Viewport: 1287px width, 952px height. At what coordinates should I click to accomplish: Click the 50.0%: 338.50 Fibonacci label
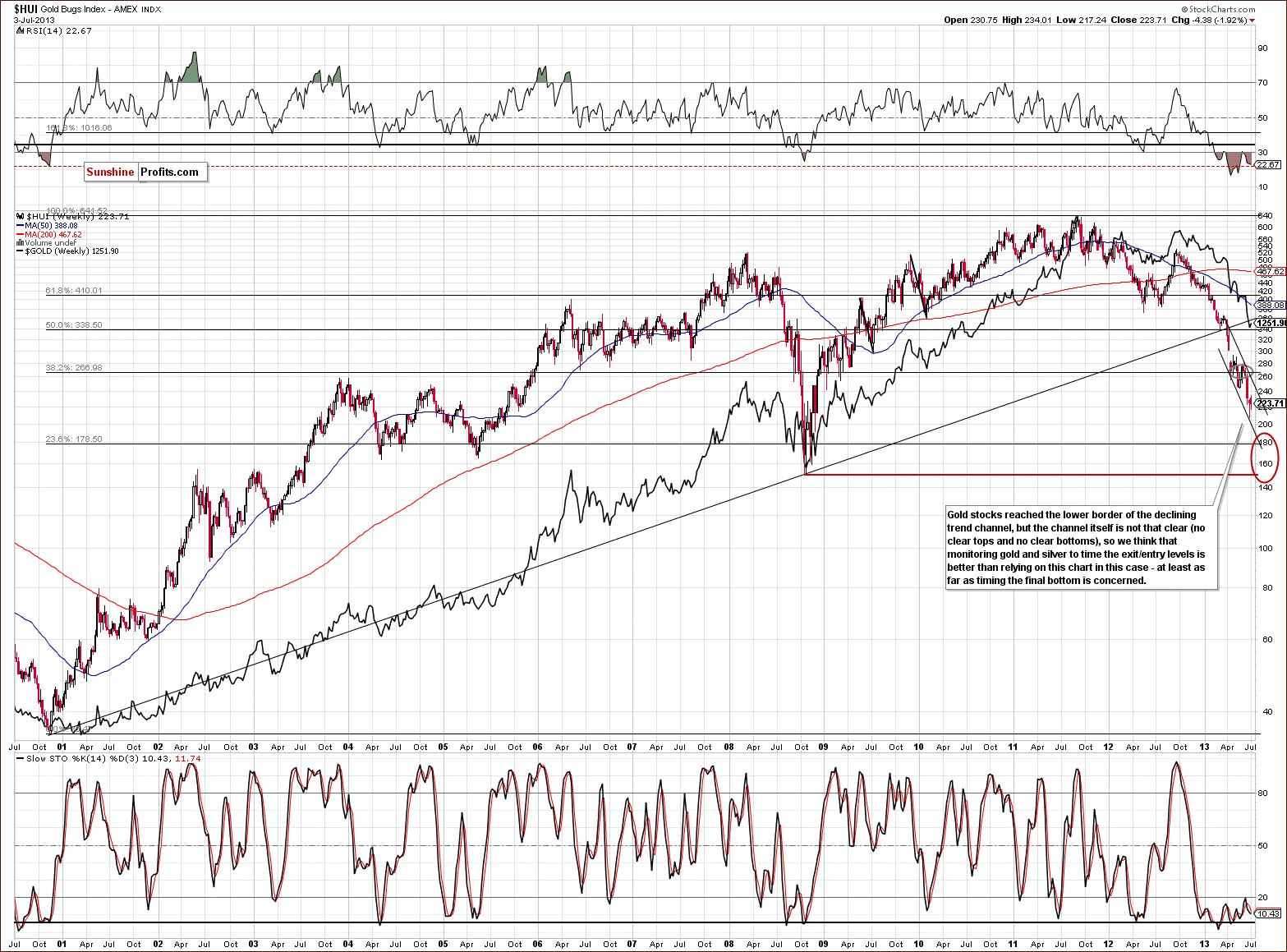(x=74, y=325)
